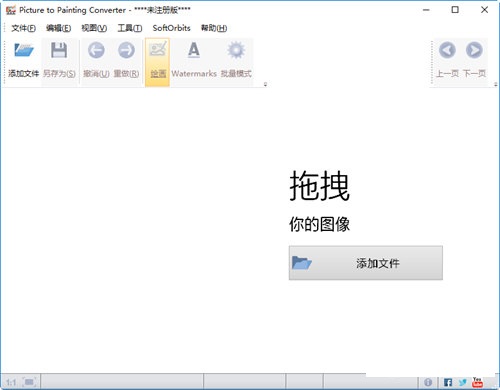Click the 1:1 zoom status icon
500x390 pixels.
pyautogui.click(x=11, y=382)
